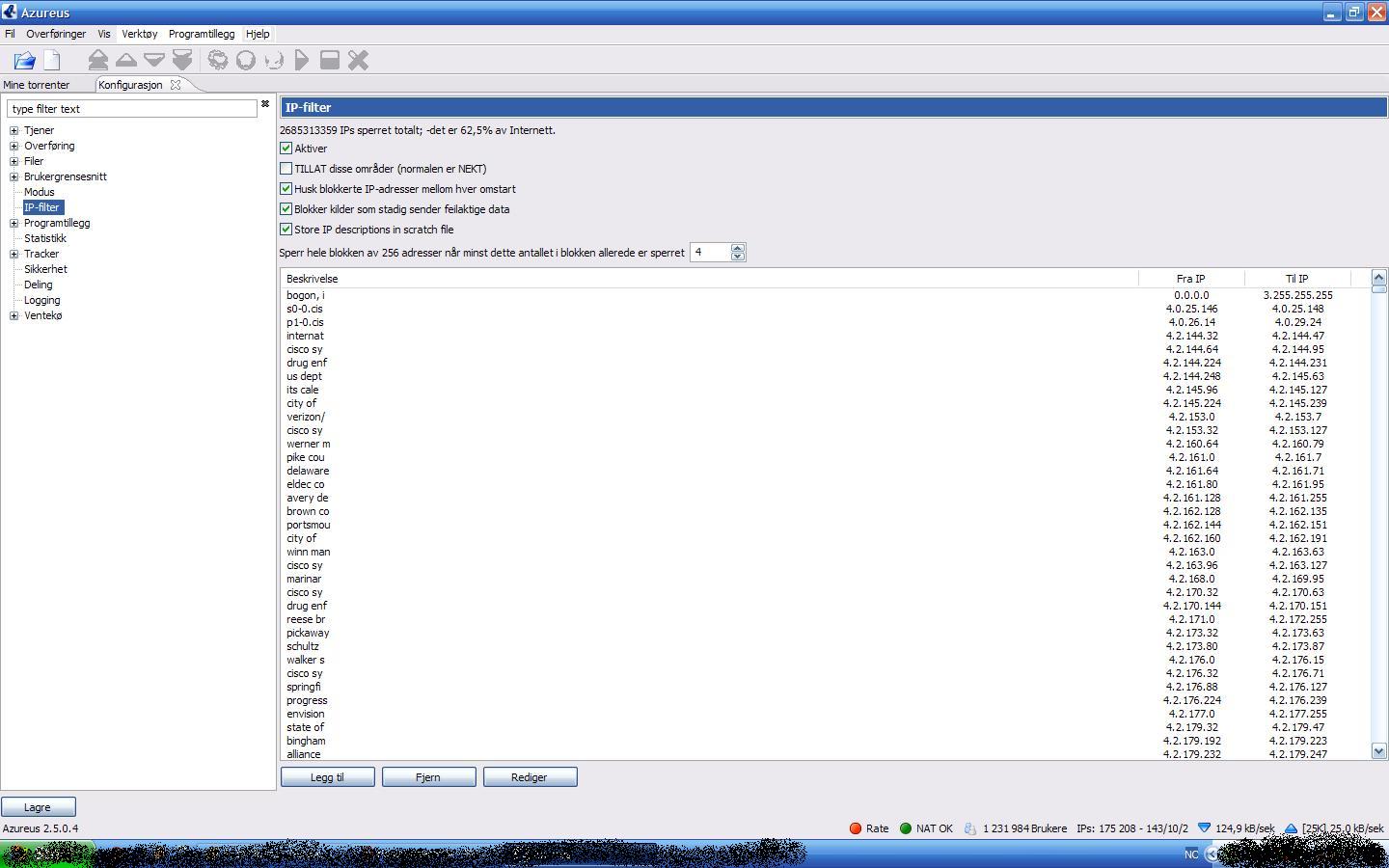Expand the Brukergrensesnitt tree node

14,176
